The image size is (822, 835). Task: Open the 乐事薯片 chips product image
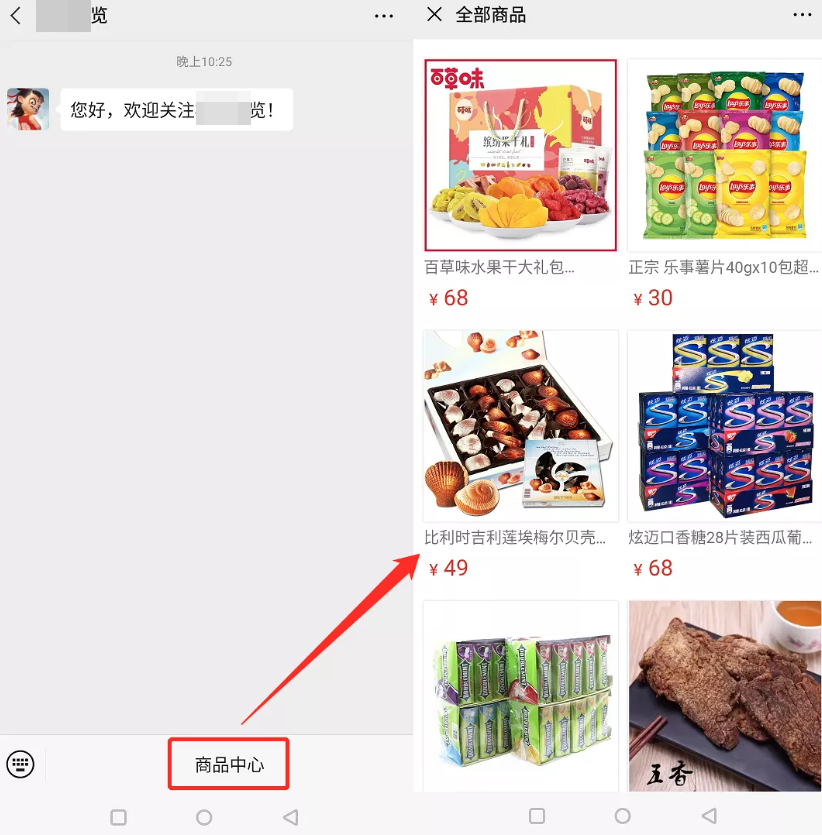(x=725, y=155)
